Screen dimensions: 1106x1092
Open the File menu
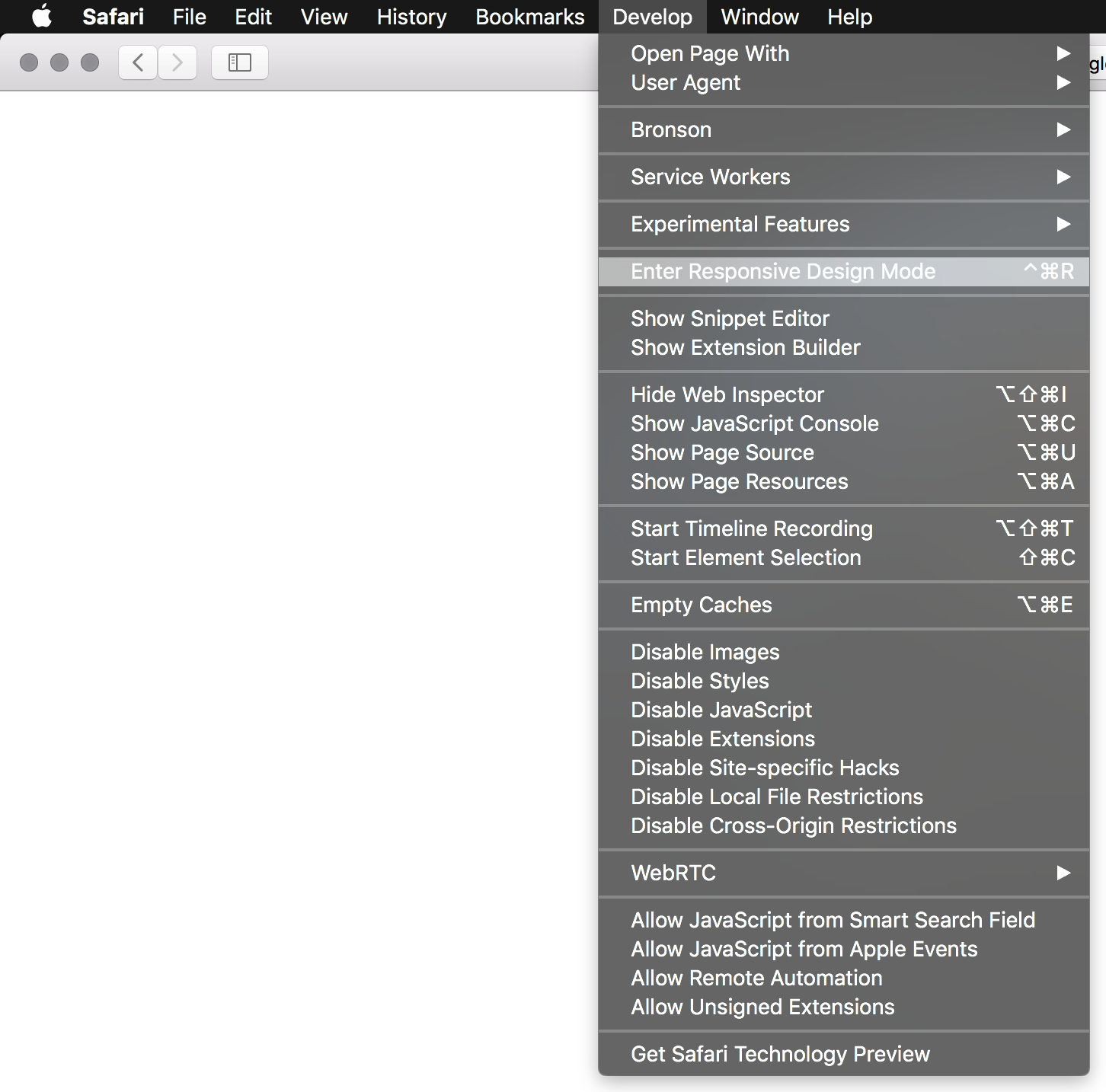click(189, 17)
